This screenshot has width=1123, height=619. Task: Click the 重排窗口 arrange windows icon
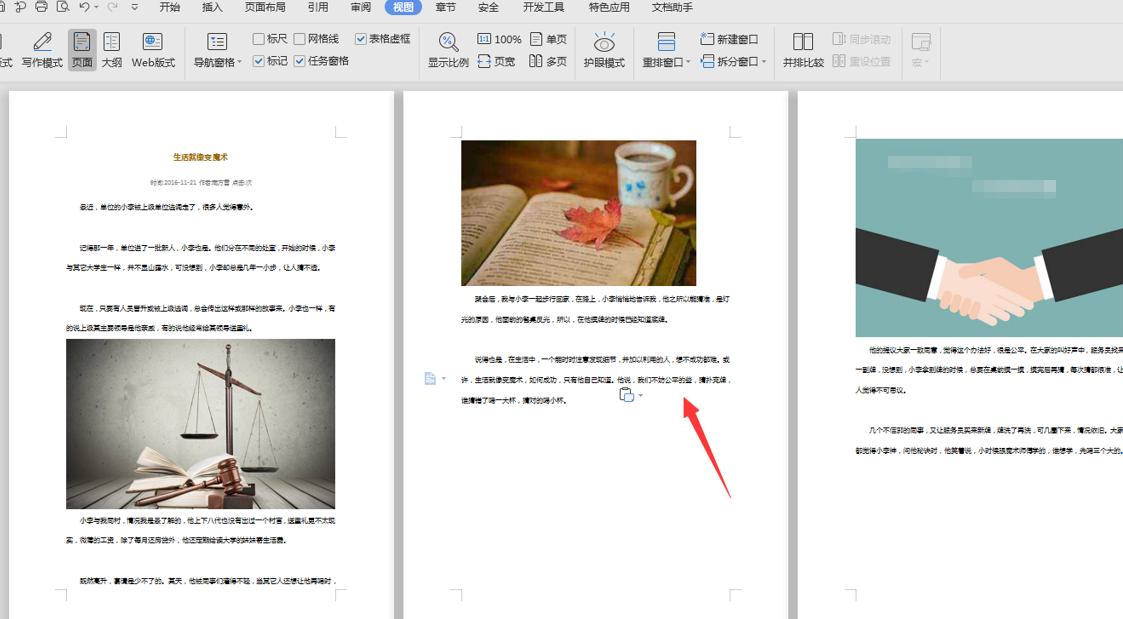click(x=666, y=42)
